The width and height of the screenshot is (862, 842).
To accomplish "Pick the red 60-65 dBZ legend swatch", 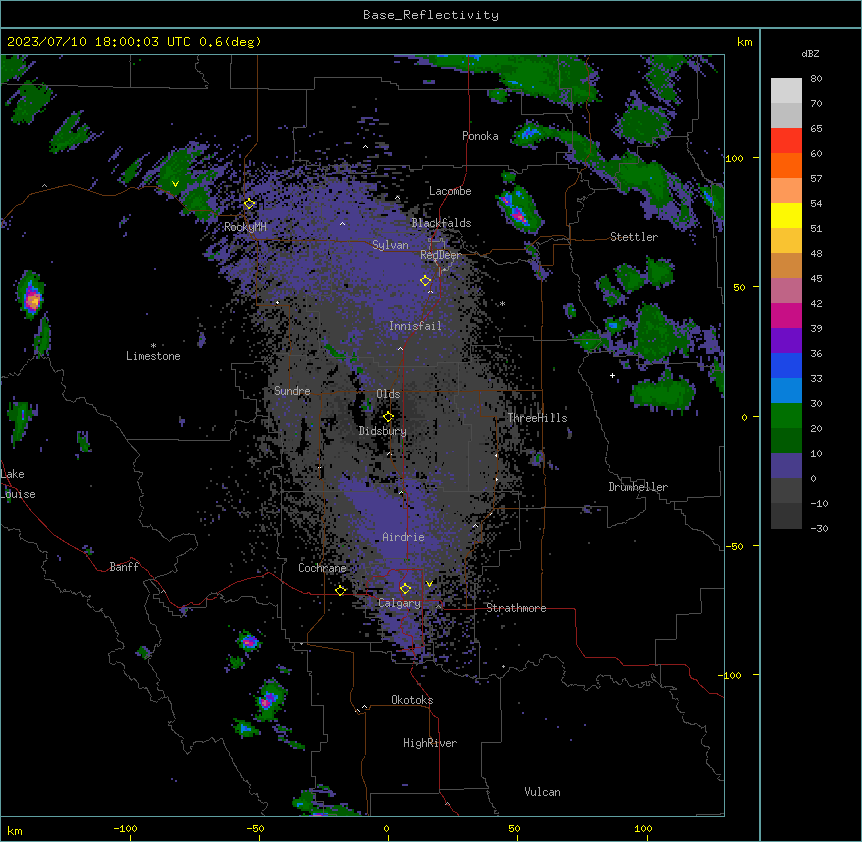I will click(x=786, y=140).
